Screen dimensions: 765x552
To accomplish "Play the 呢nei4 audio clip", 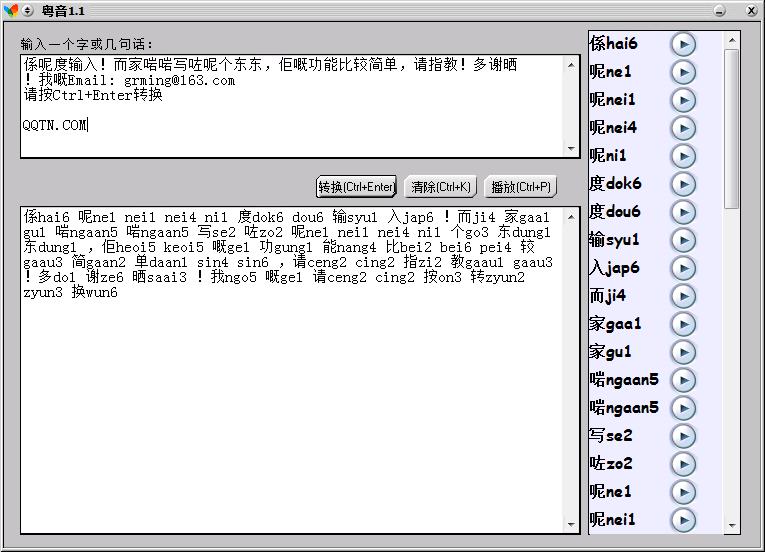I will click(x=683, y=128).
